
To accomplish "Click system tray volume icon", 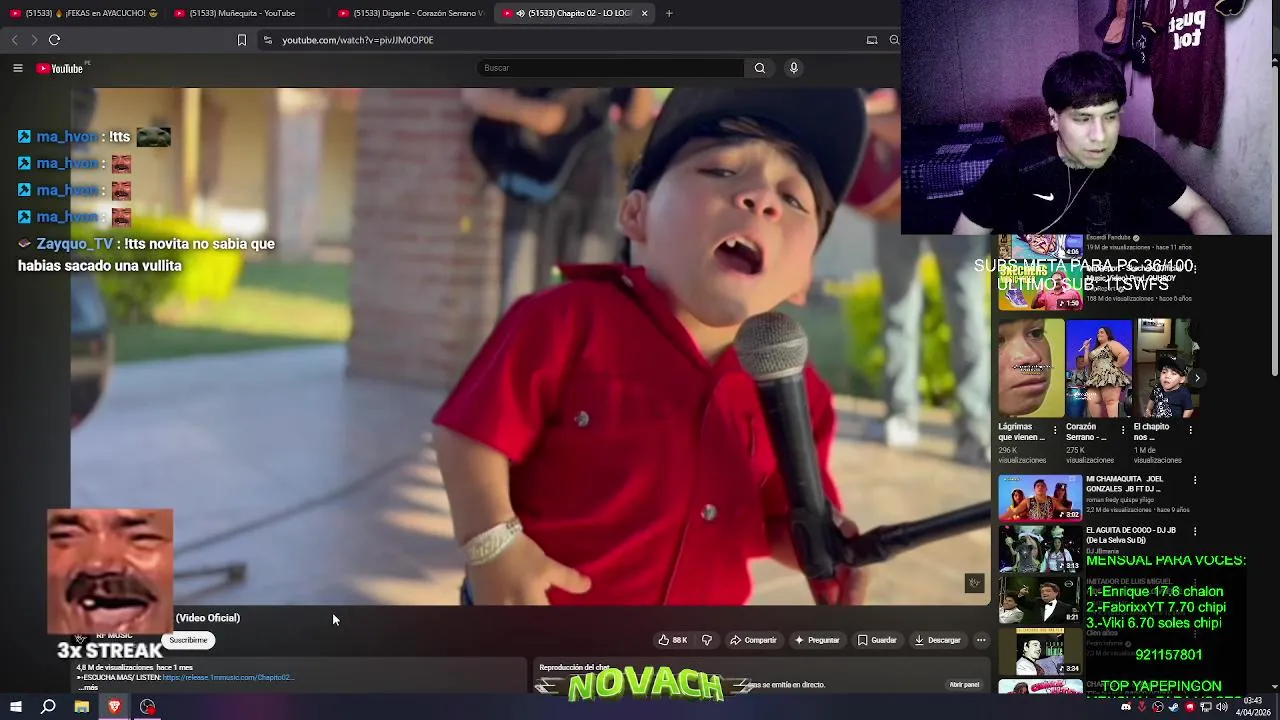I will pyautogui.click(x=1222, y=707).
